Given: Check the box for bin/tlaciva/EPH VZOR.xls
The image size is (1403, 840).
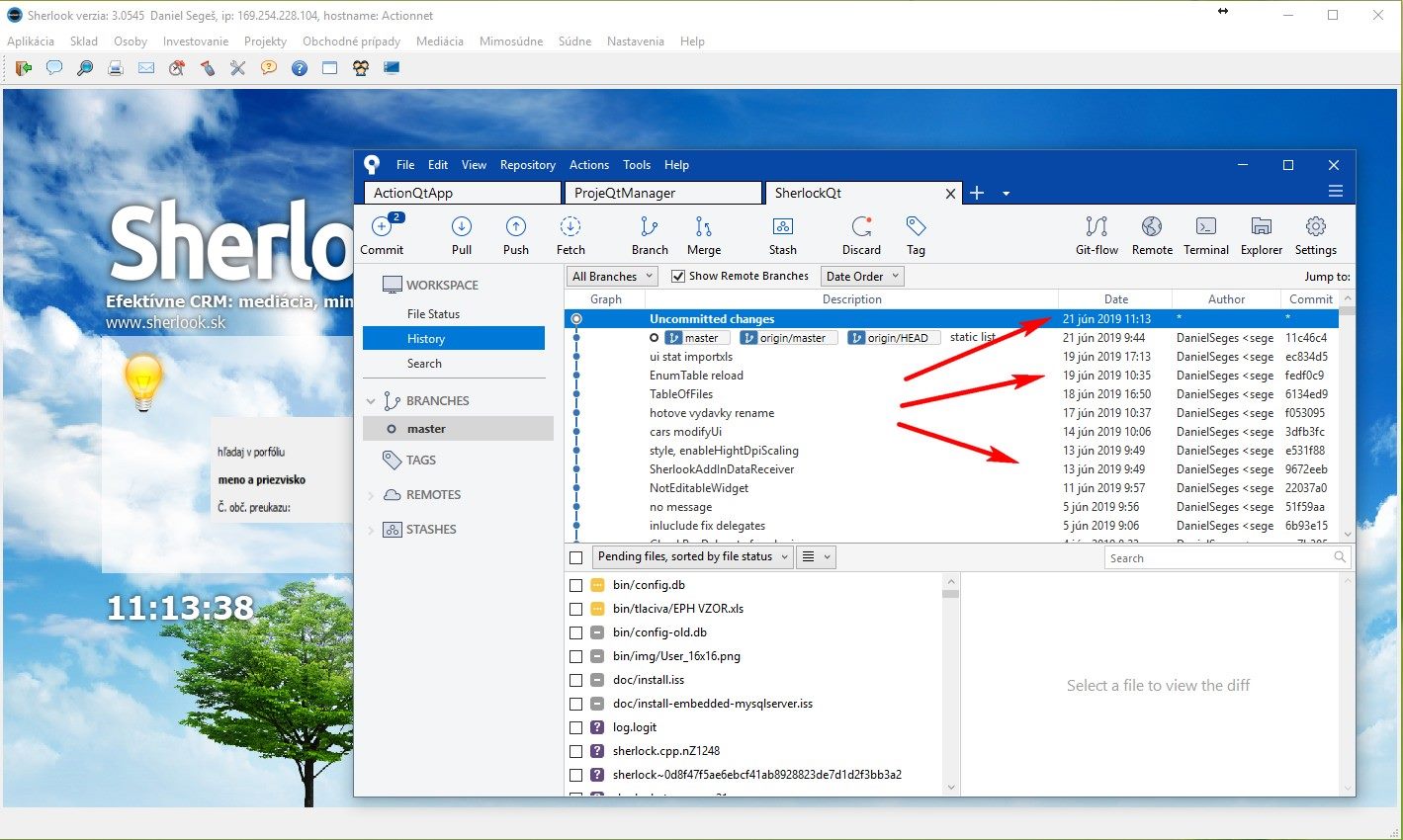Looking at the screenshot, I should pos(575,609).
